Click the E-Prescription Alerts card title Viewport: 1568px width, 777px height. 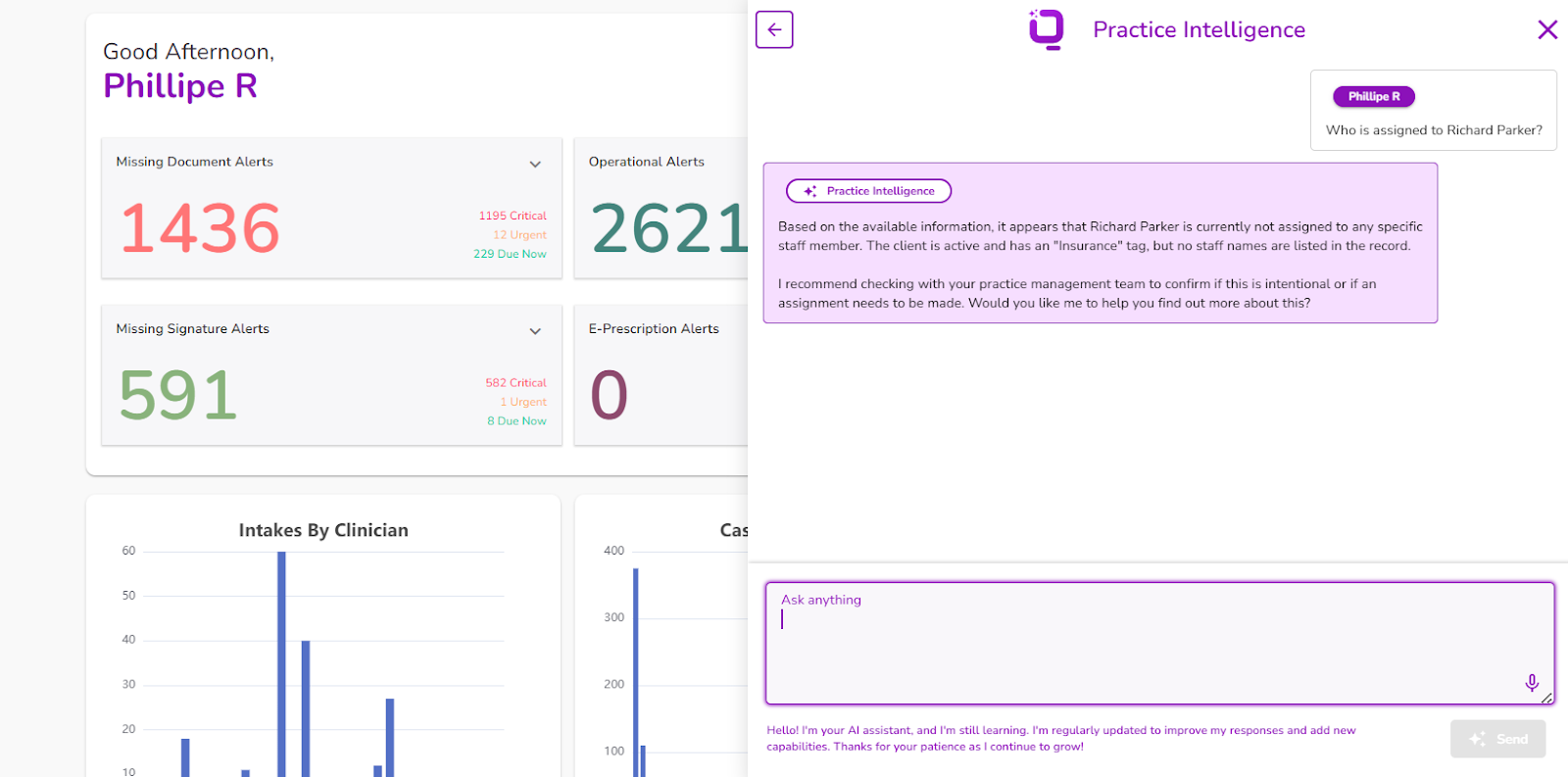tap(654, 329)
